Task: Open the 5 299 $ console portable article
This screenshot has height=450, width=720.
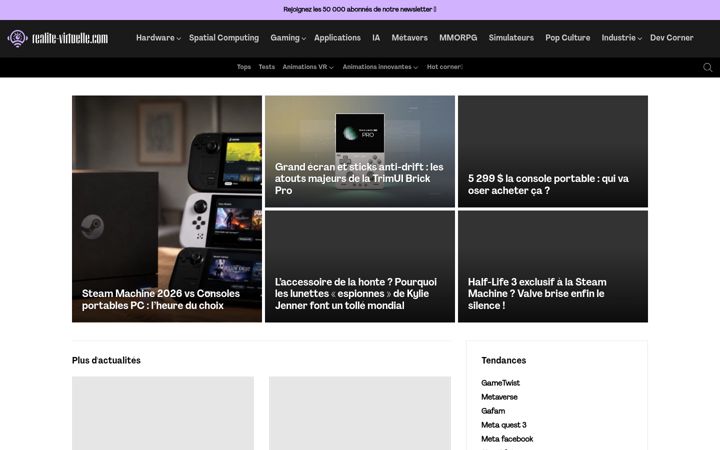Action: click(x=553, y=152)
